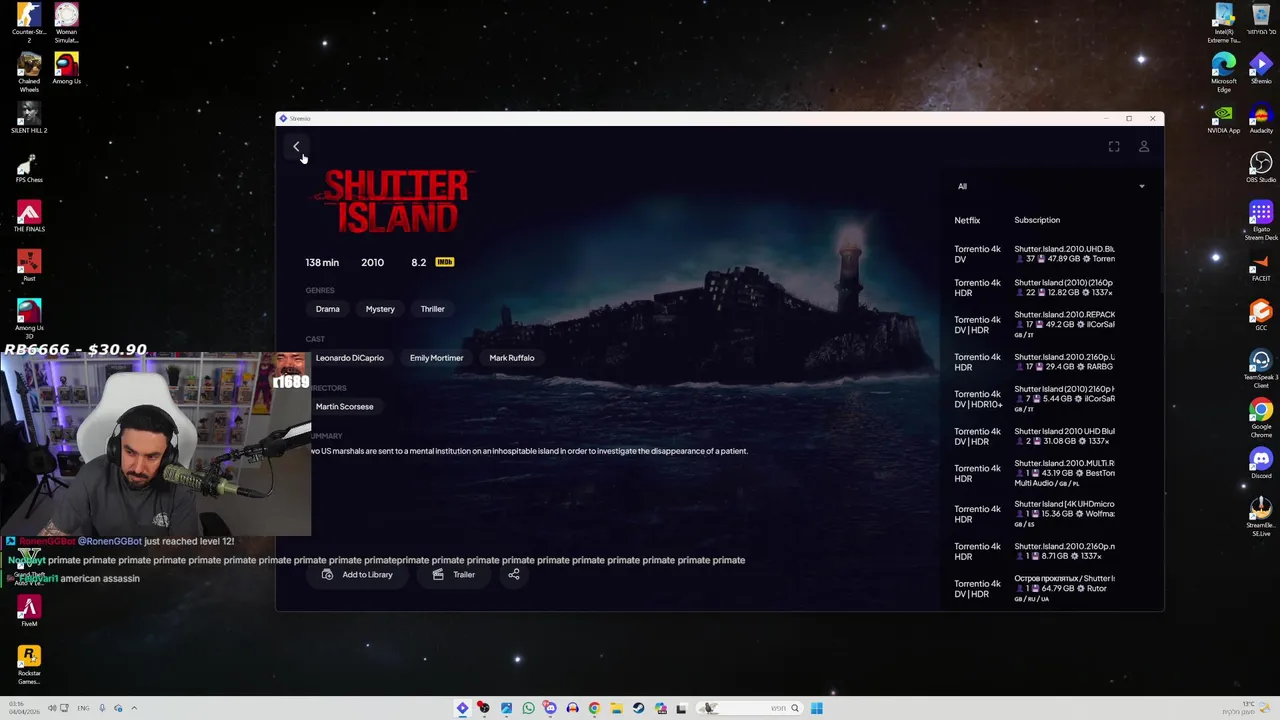Open the Stremio user profile icon

click(x=1144, y=147)
